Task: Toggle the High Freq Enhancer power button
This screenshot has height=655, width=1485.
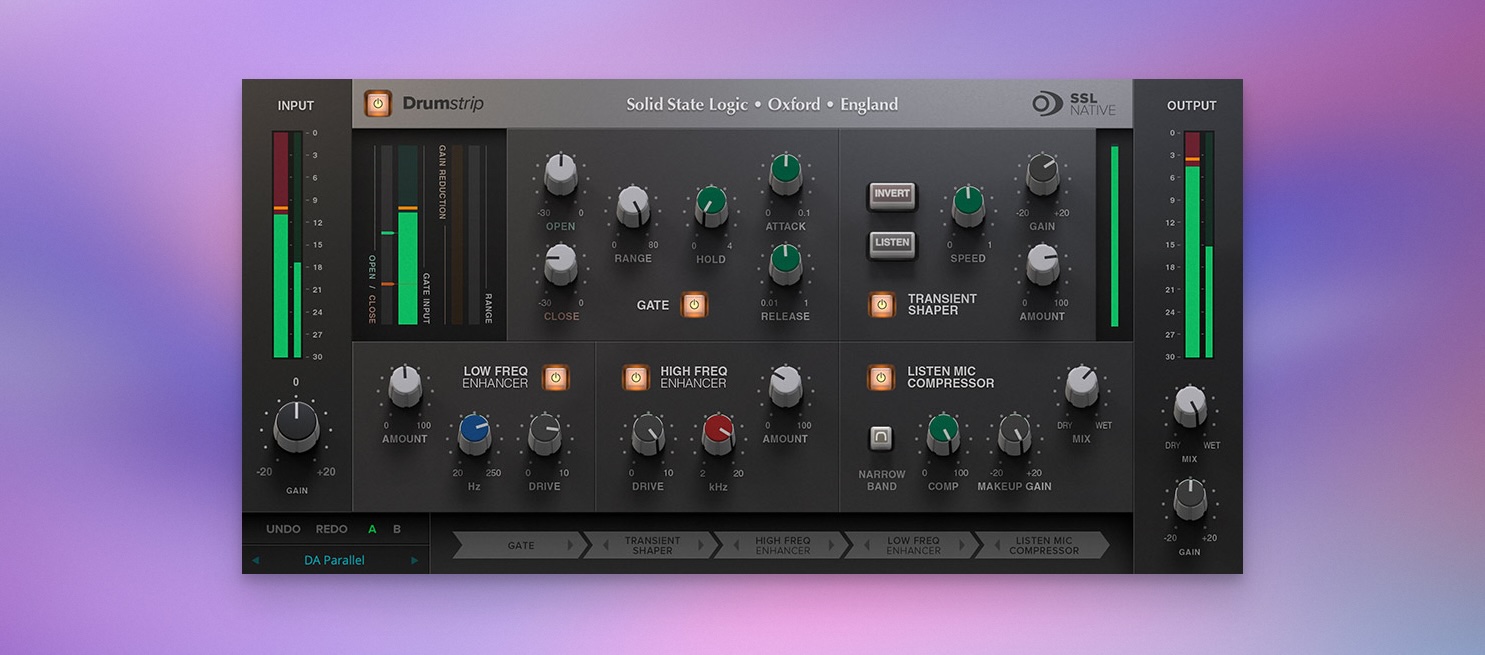Action: (x=636, y=378)
